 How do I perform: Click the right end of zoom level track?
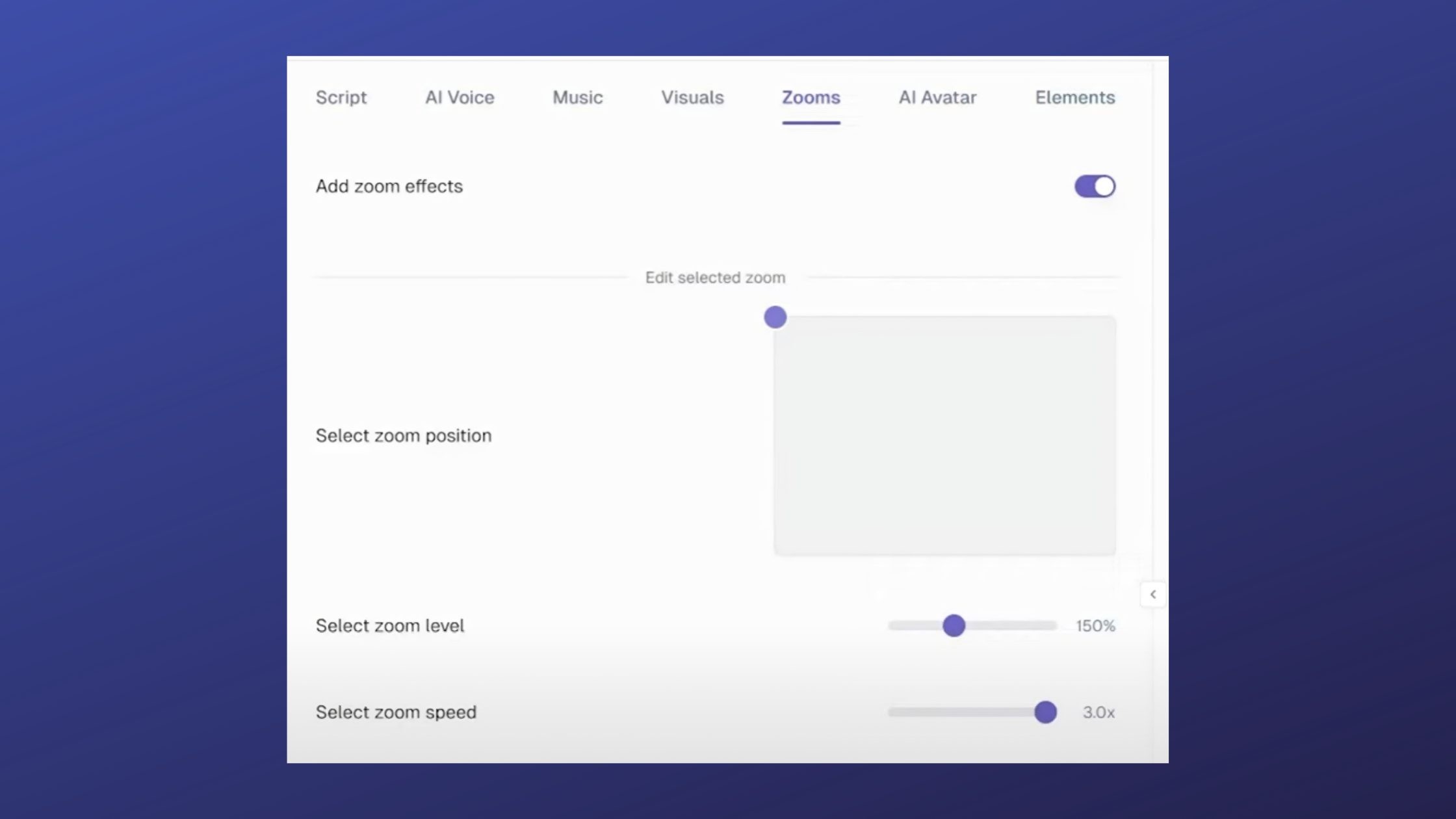(1050, 625)
